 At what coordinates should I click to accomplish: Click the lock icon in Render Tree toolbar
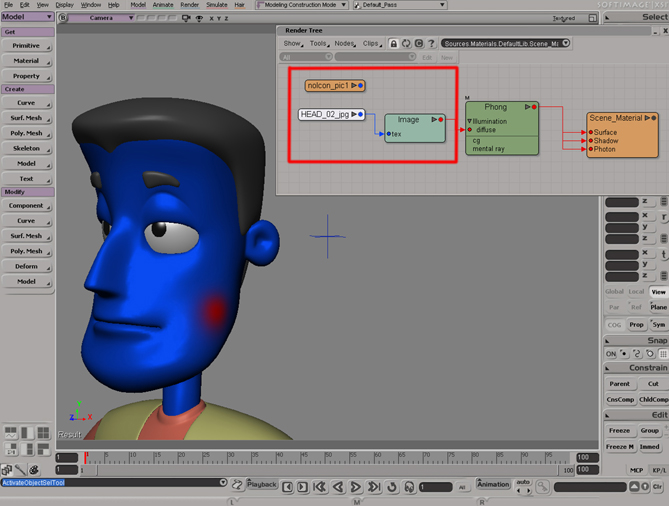click(393, 44)
